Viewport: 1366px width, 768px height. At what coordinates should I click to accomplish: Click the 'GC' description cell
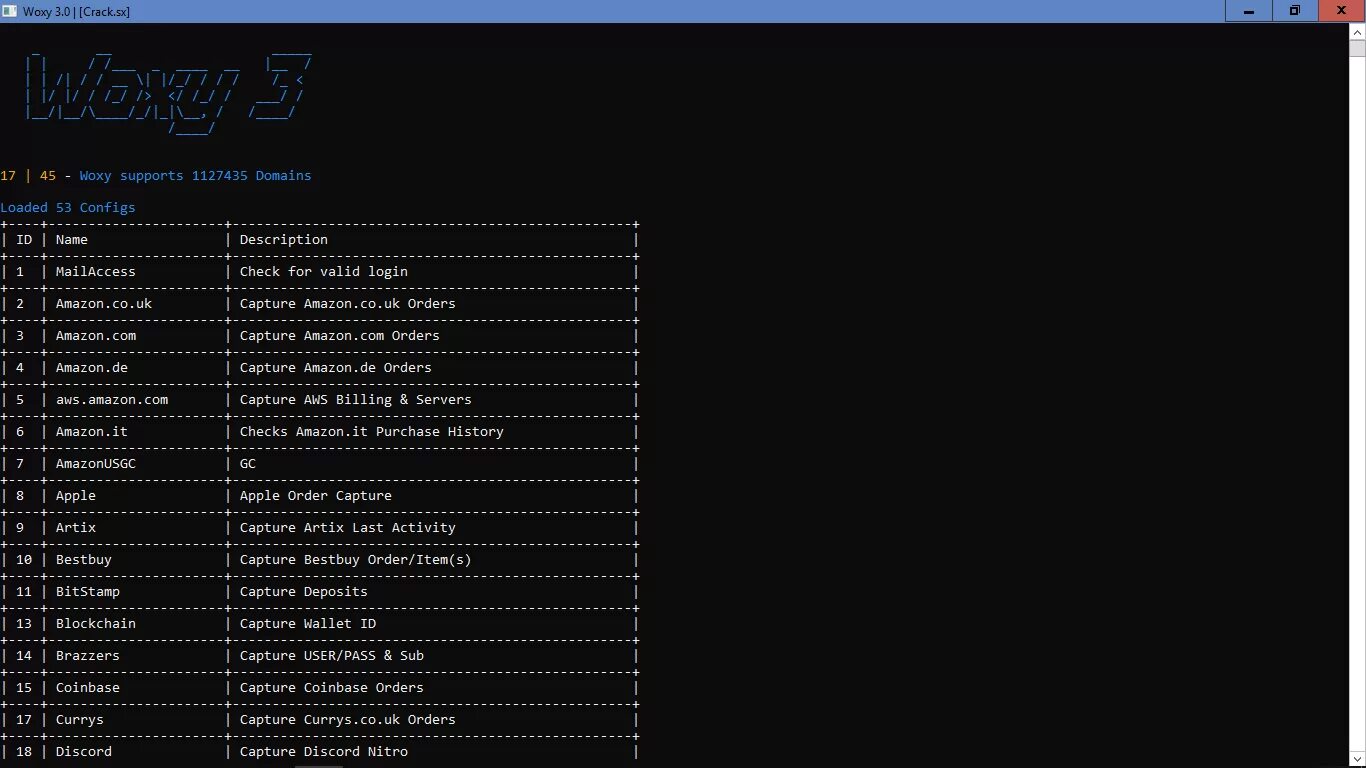coord(248,464)
